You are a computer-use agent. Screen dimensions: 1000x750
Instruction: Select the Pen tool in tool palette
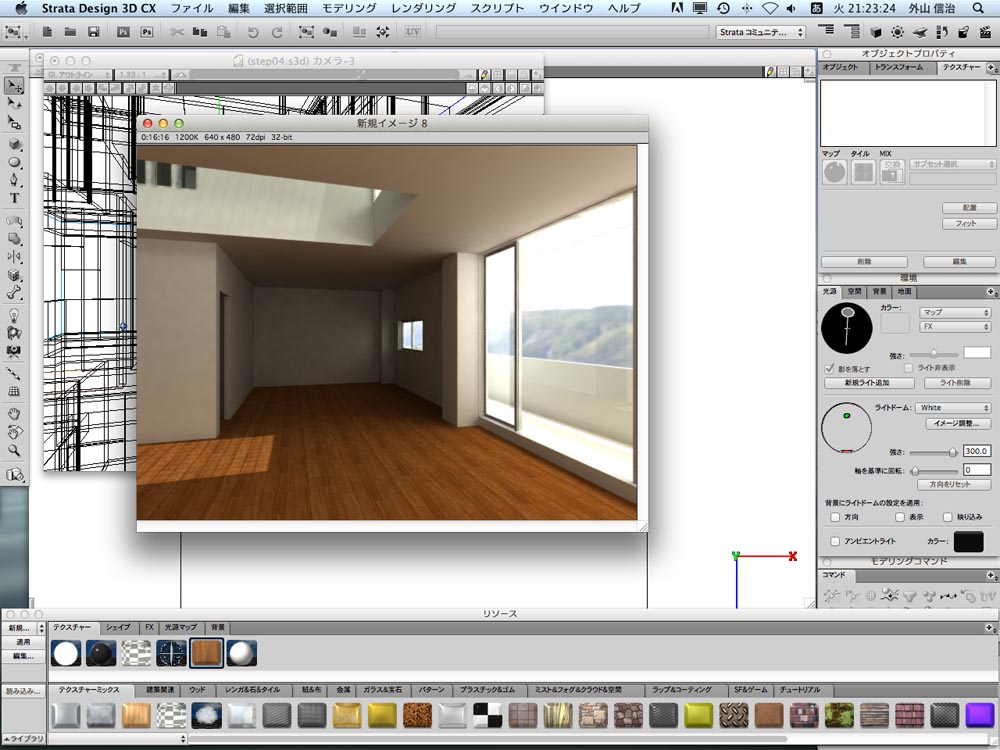point(14,180)
